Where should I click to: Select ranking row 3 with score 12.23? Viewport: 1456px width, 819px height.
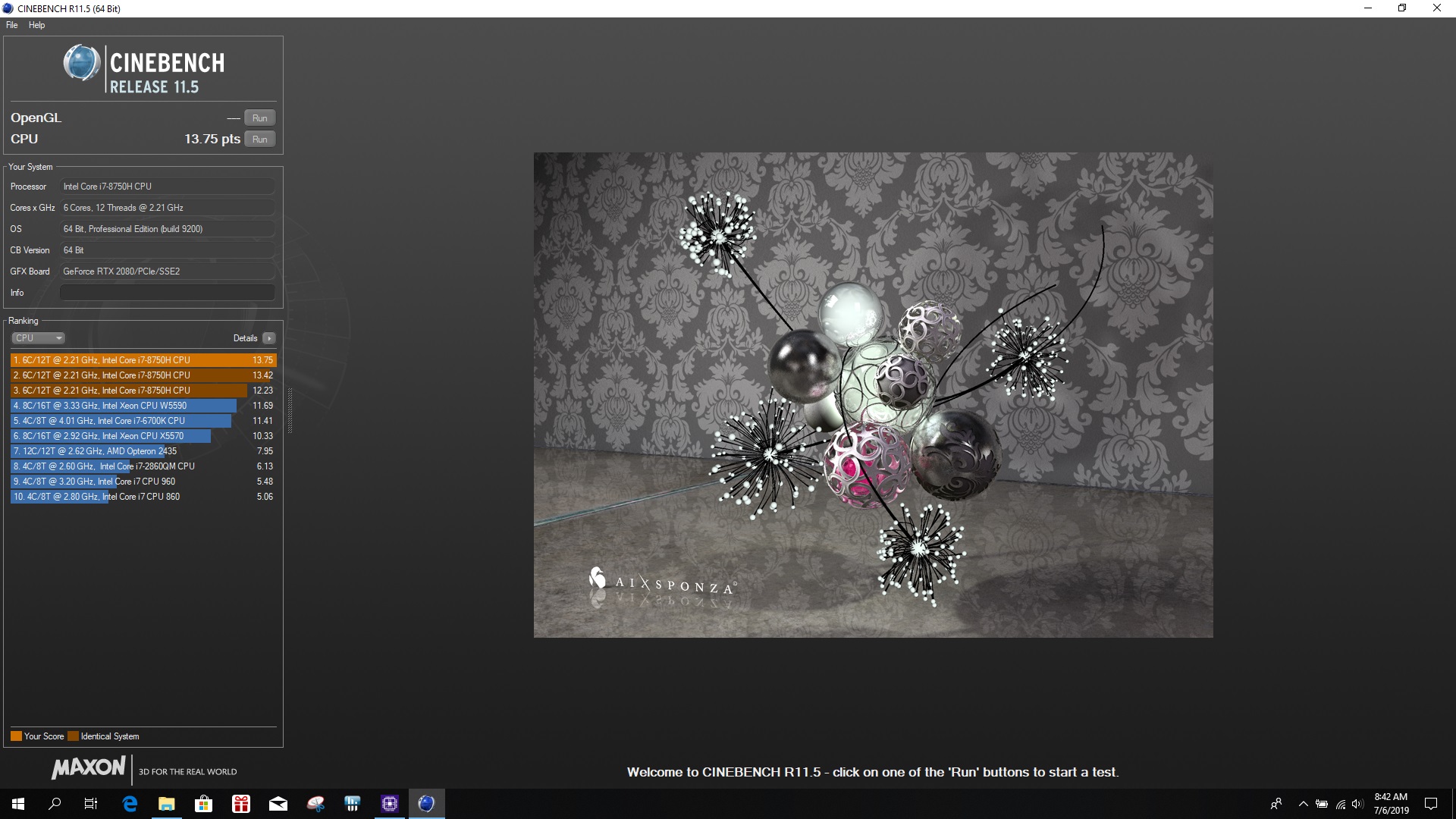[x=143, y=391]
